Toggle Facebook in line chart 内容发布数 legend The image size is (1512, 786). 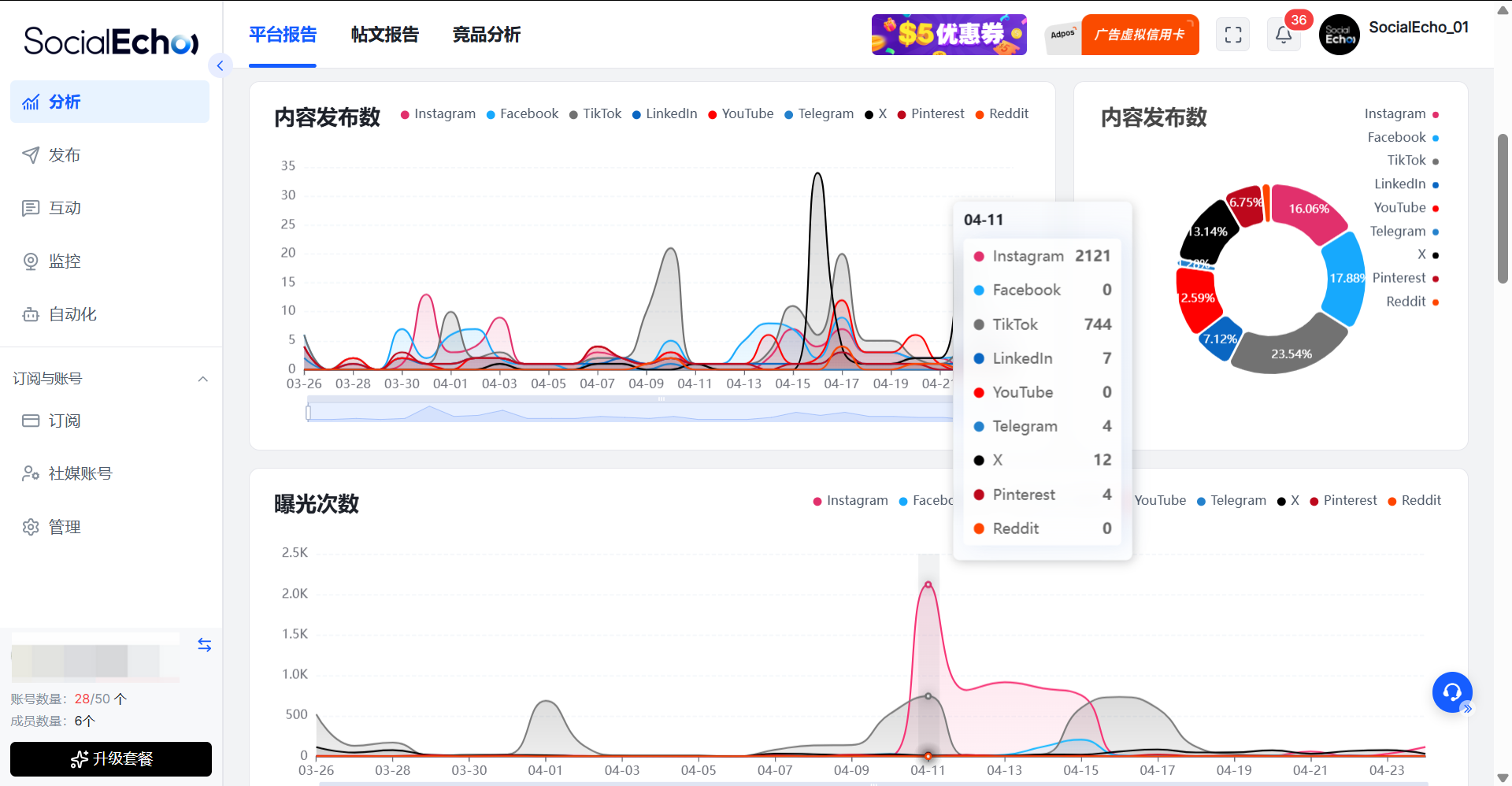click(522, 114)
